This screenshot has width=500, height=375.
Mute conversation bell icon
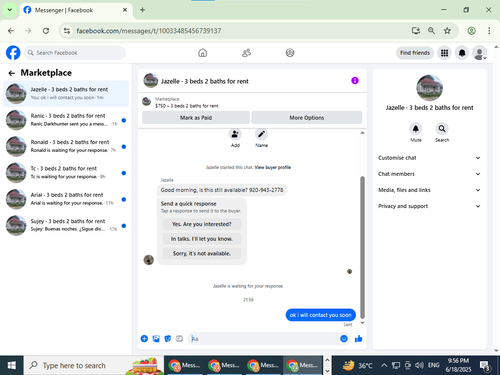click(x=416, y=129)
